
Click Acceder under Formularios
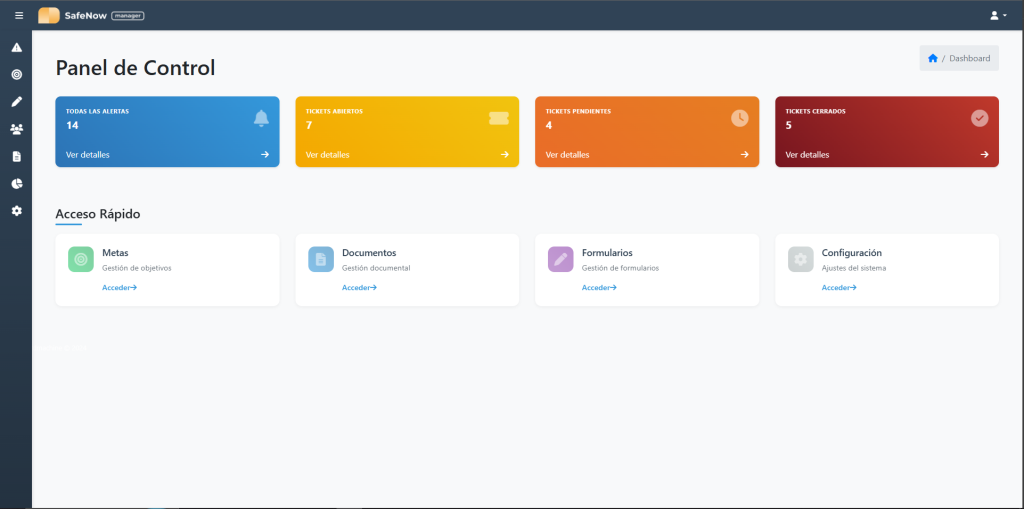599,287
